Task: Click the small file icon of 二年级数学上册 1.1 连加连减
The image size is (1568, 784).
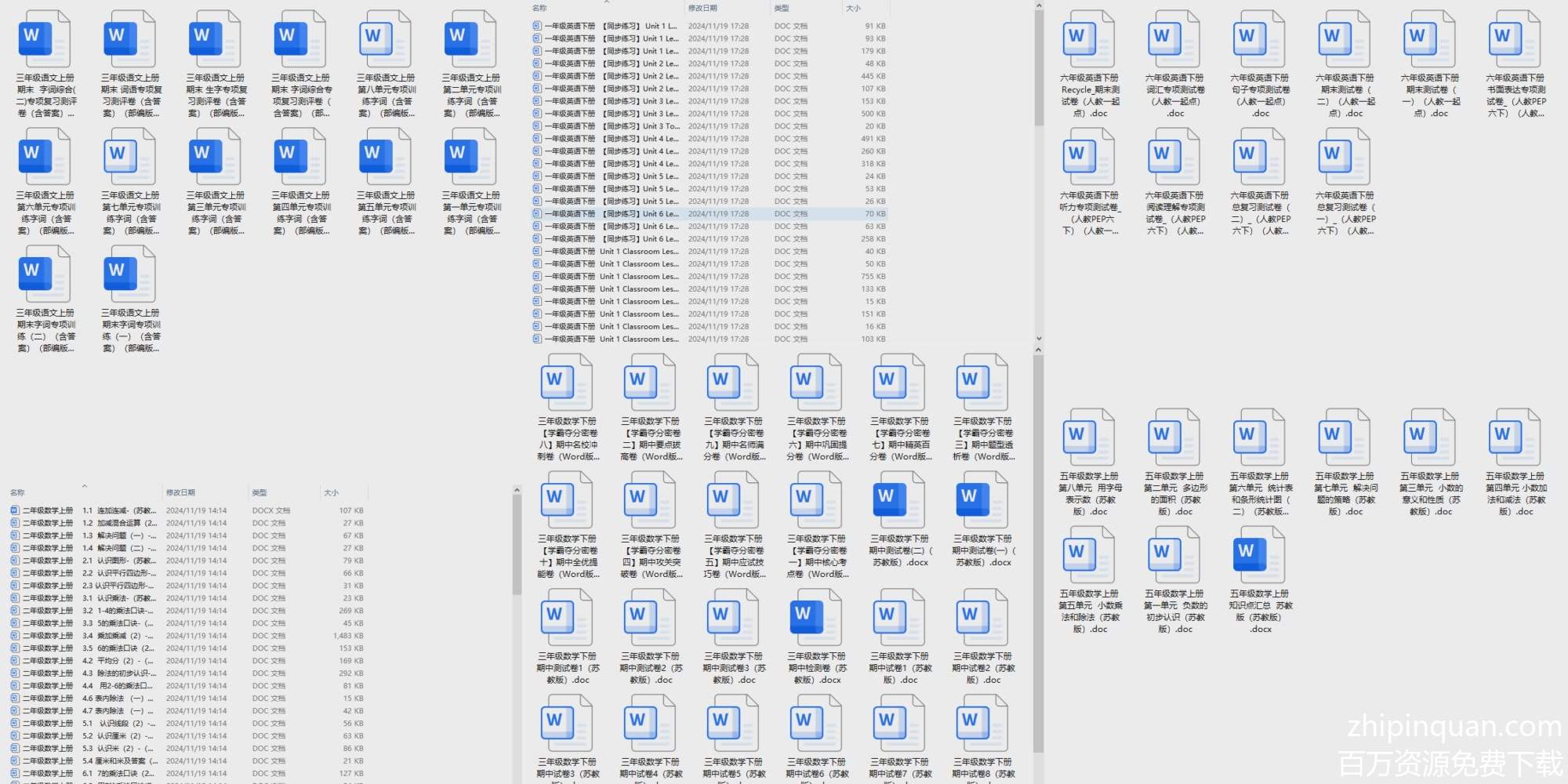Action: click(x=15, y=510)
